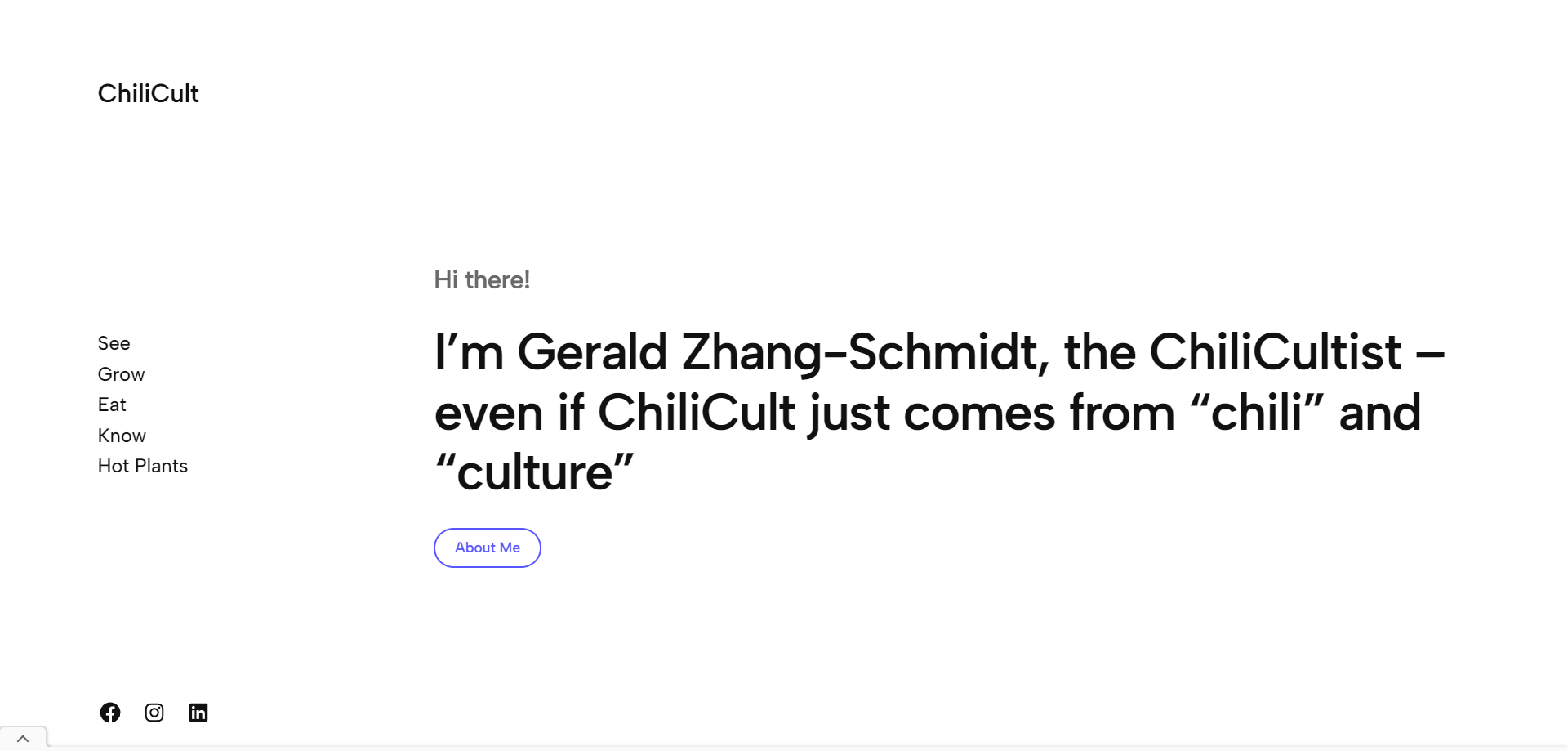Click the "Hi there!" greeting text
The height and width of the screenshot is (751, 1568).
pos(482,279)
